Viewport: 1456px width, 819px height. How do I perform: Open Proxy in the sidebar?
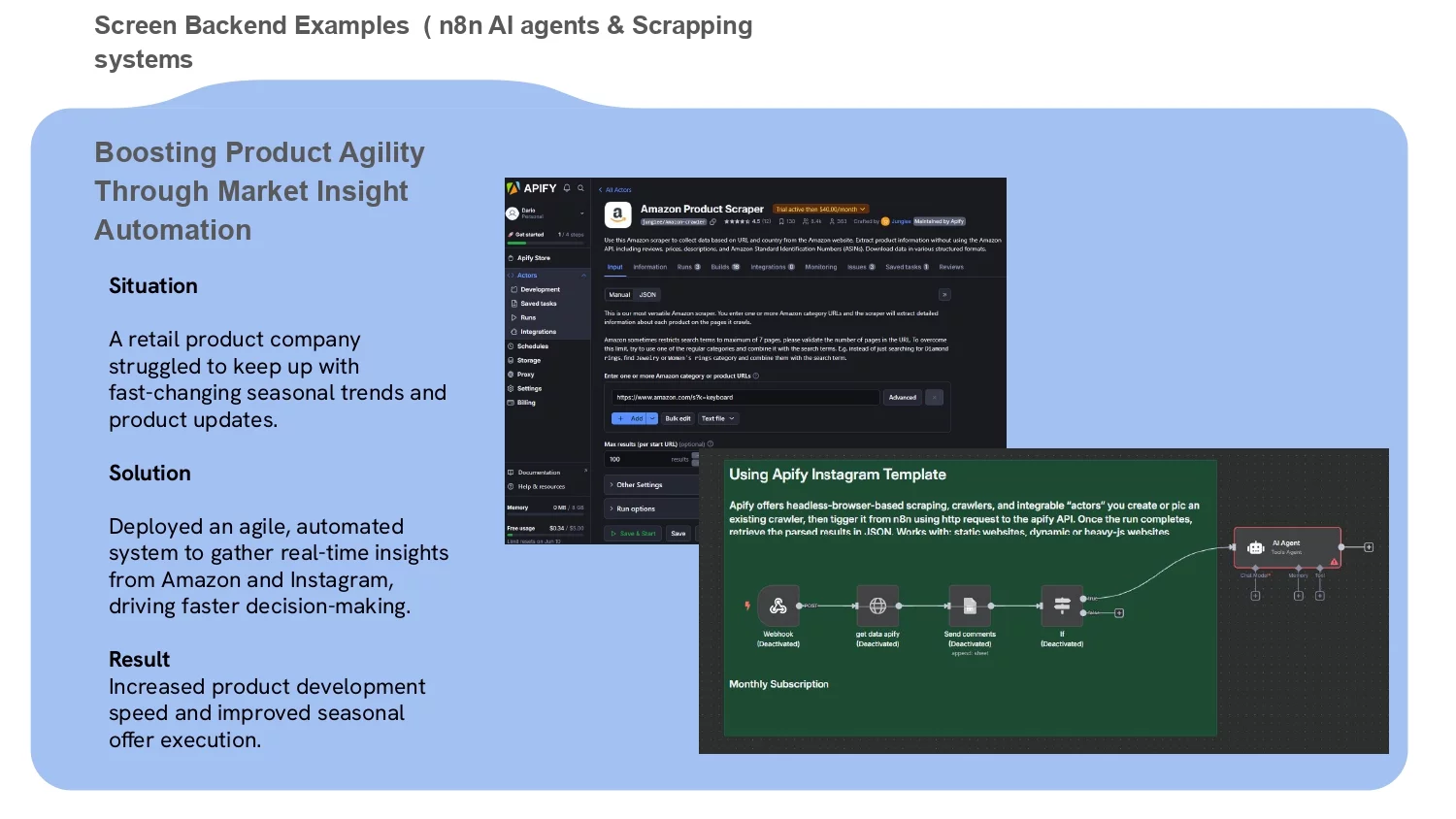pos(521,375)
